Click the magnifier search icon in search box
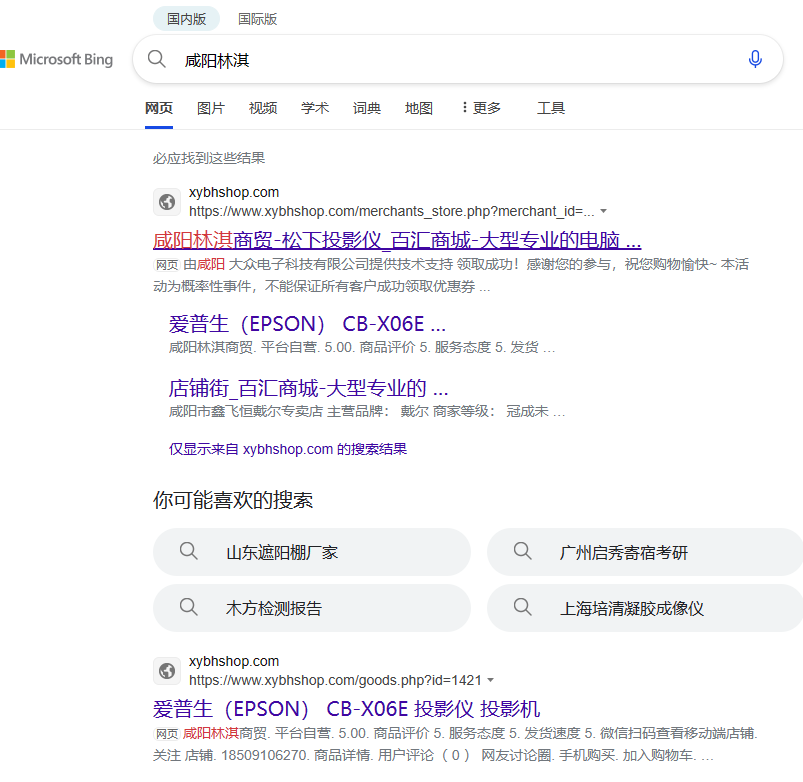 (157, 60)
